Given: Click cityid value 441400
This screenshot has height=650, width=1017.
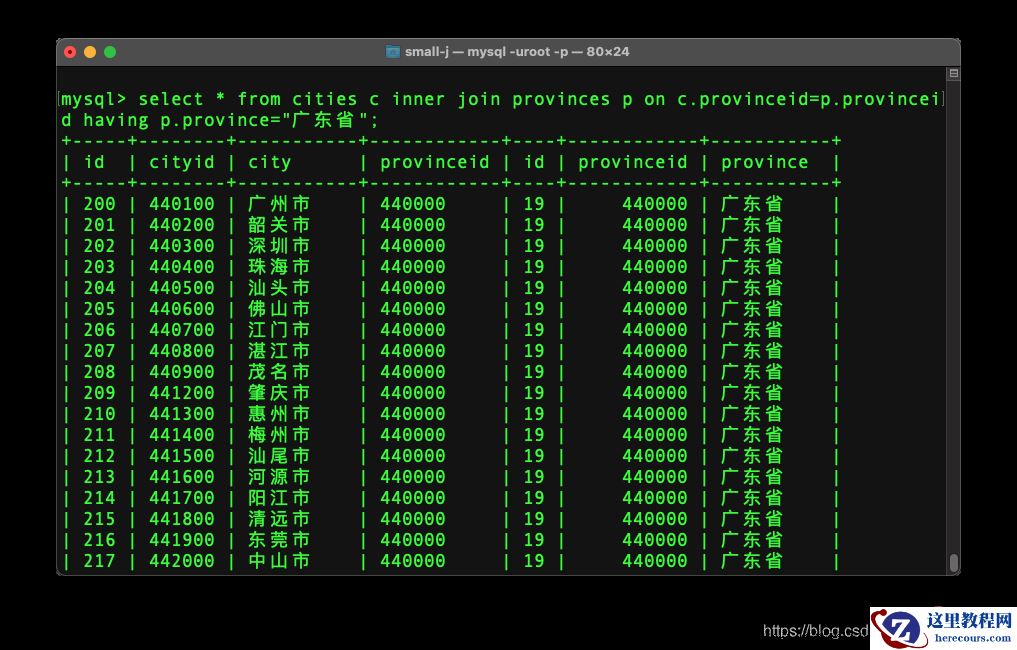Looking at the screenshot, I should [182, 435].
